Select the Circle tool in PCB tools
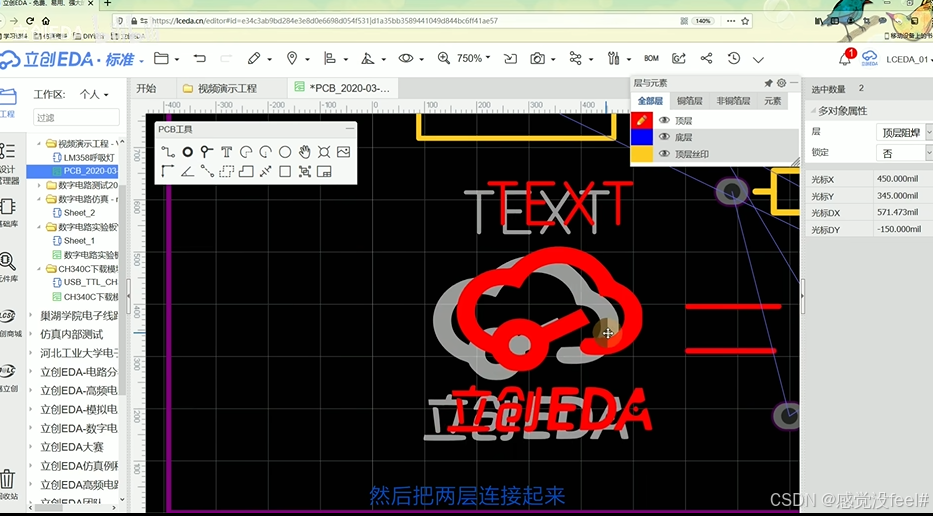 pyautogui.click(x=285, y=152)
